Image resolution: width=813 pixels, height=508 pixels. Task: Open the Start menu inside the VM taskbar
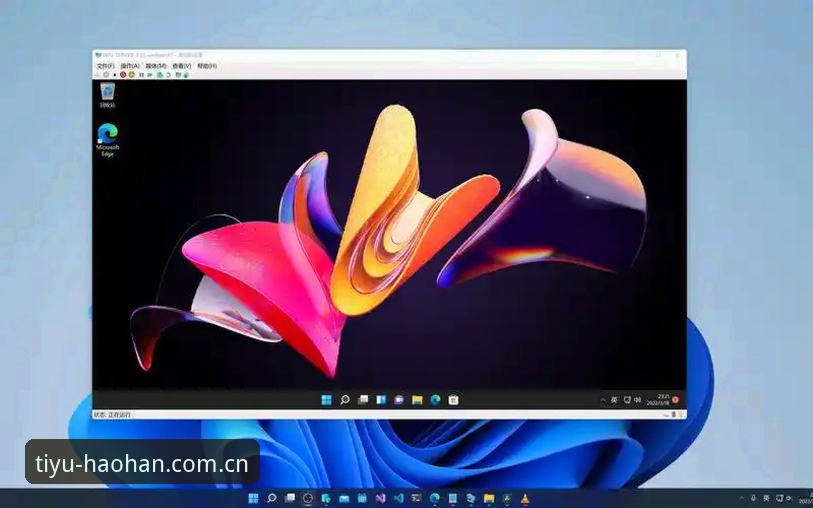(326, 400)
